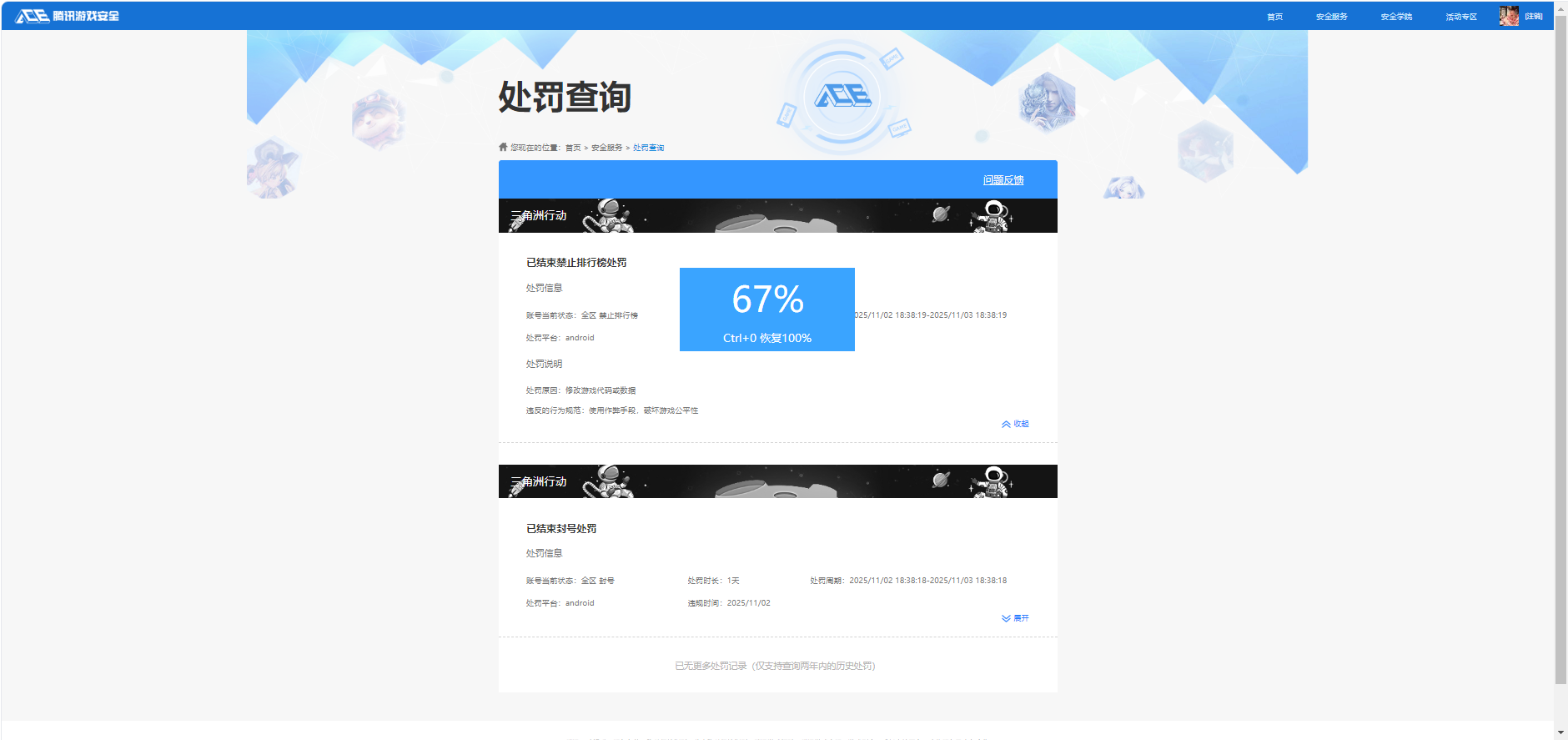The width and height of the screenshot is (1568, 740).
Task: Click the home icon in breadcrumb
Action: click(x=503, y=147)
